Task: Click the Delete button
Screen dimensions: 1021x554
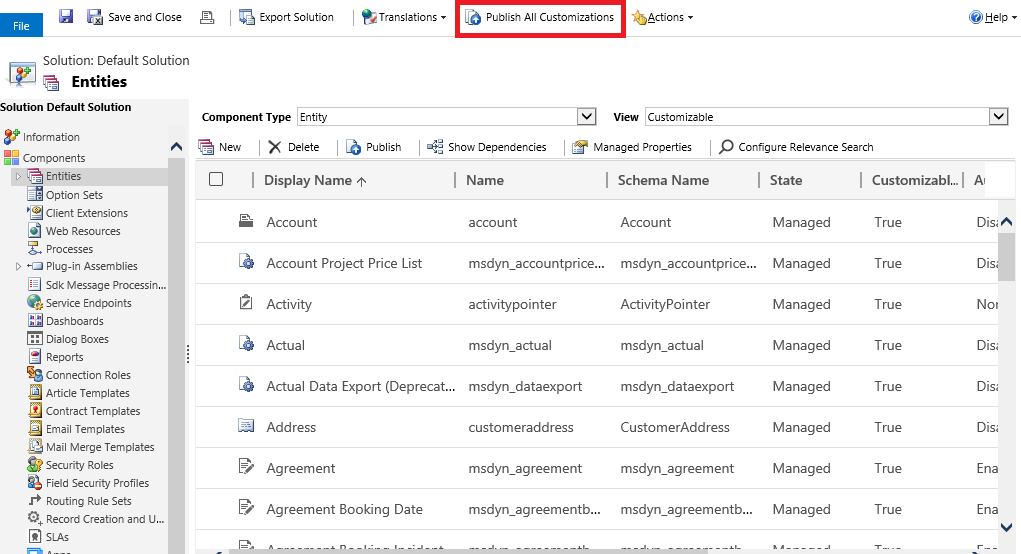Action: coord(294,147)
